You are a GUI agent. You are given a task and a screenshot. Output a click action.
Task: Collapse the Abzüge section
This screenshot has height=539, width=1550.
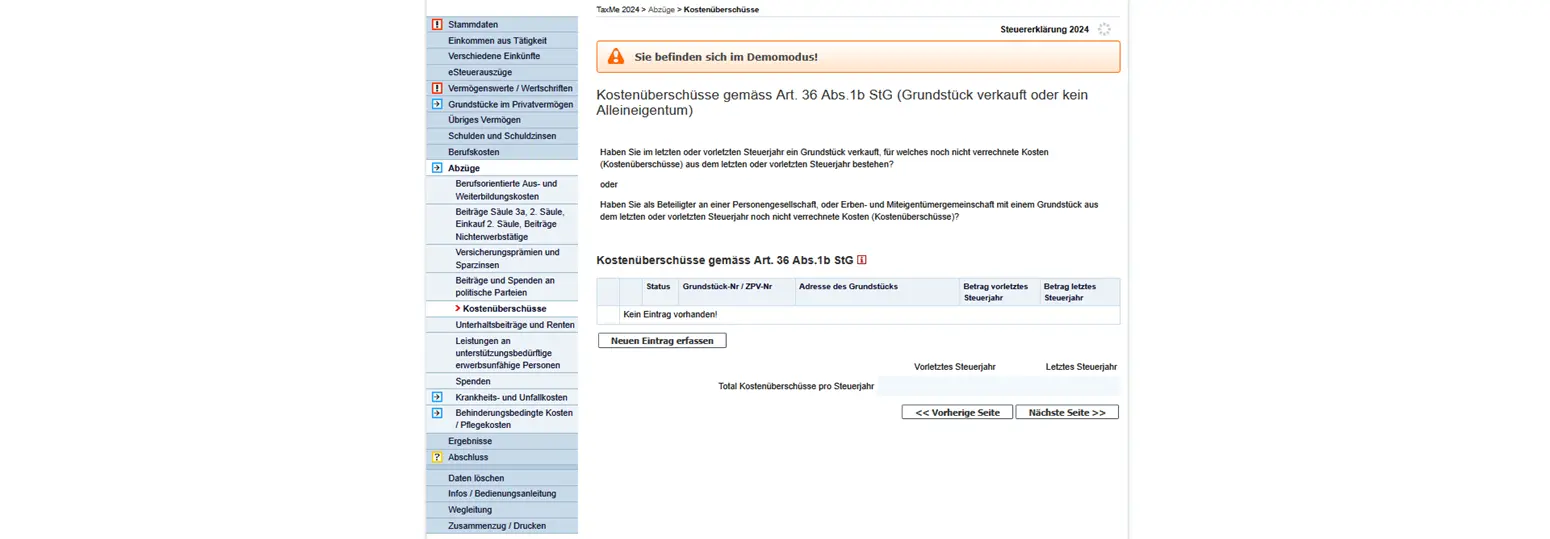(465, 168)
